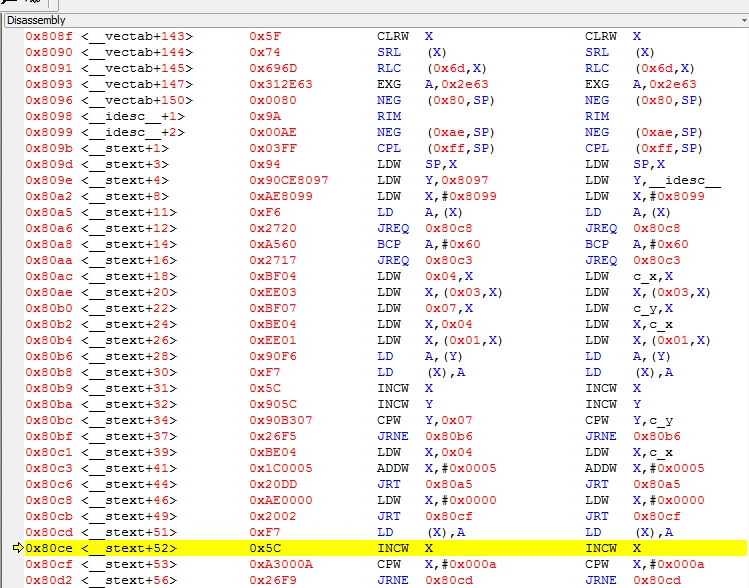The image size is (749, 588).
Task: Click opcode bytes 0x90CE8097
Action: (x=289, y=180)
